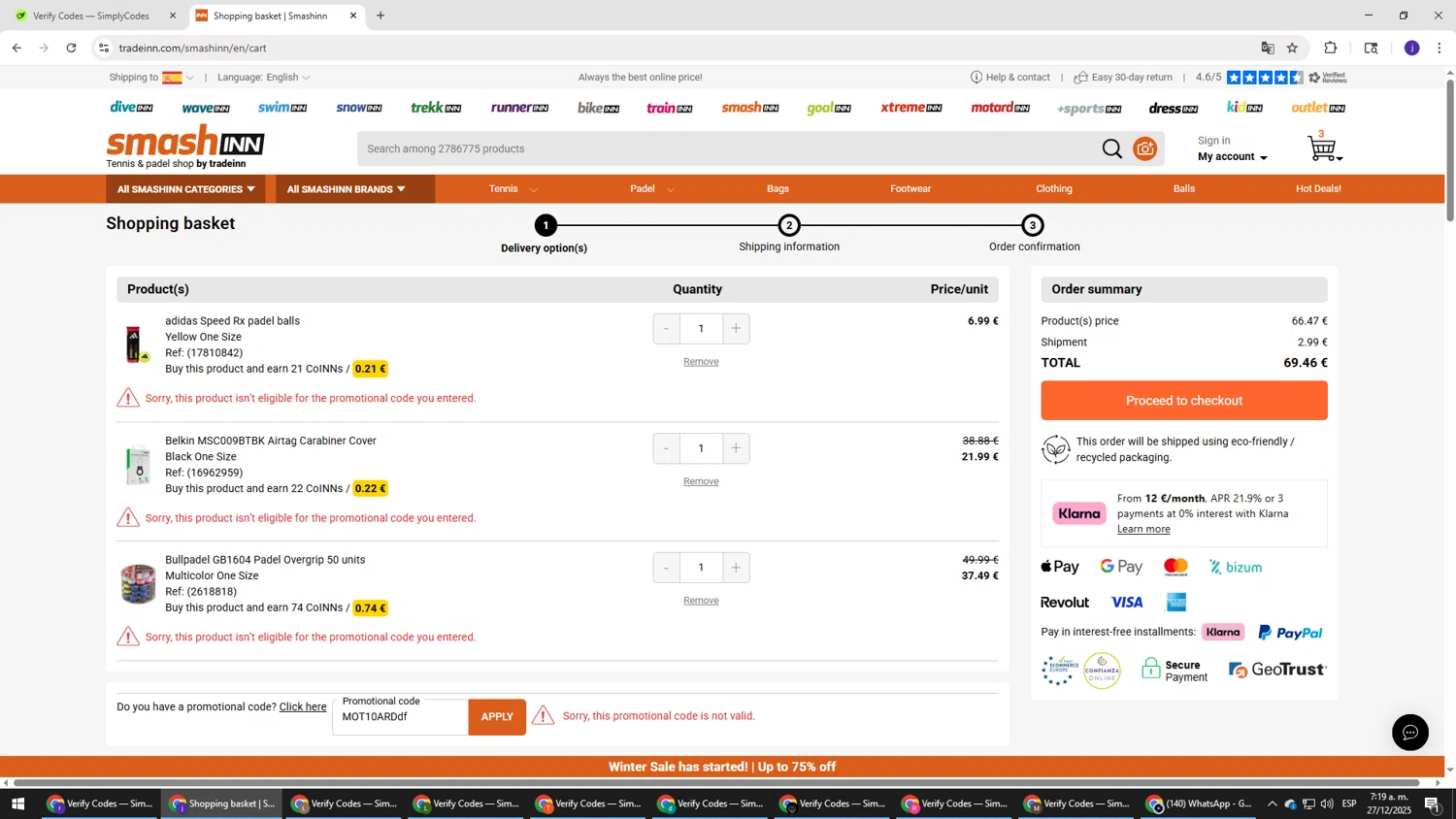This screenshot has width=1456, height=819.
Task: Reload the page with the refresh icon
Action: coord(71,48)
